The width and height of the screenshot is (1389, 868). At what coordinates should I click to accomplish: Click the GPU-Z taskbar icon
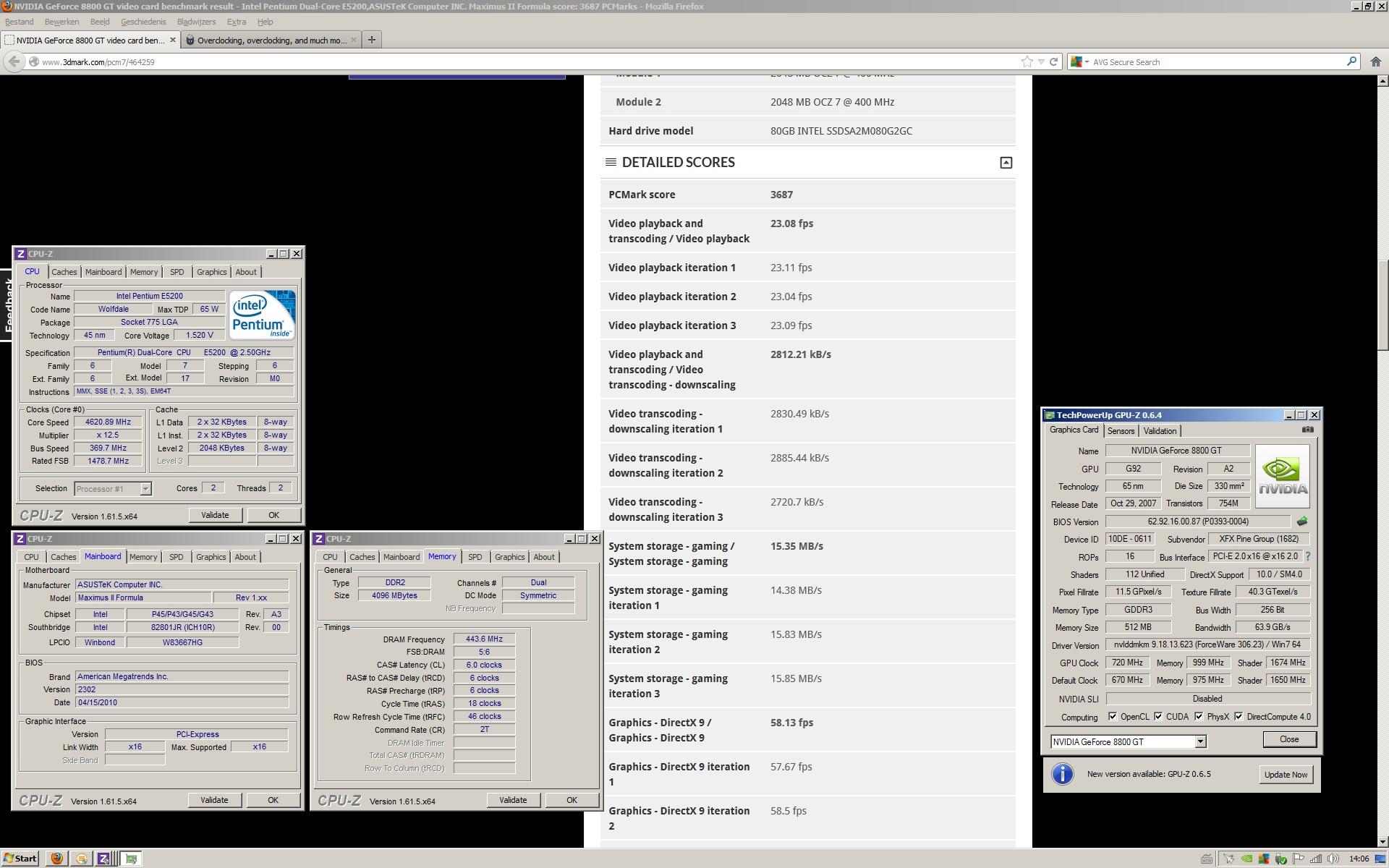[x=131, y=859]
